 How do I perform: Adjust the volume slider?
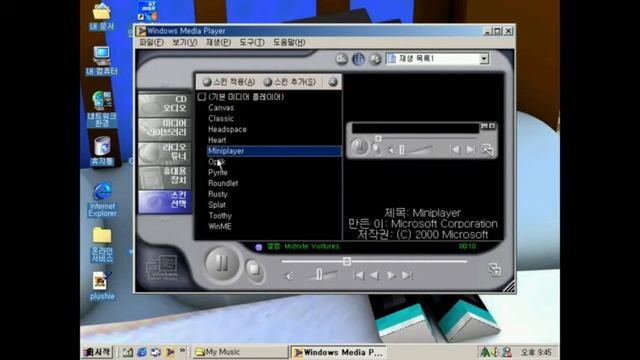320,274
